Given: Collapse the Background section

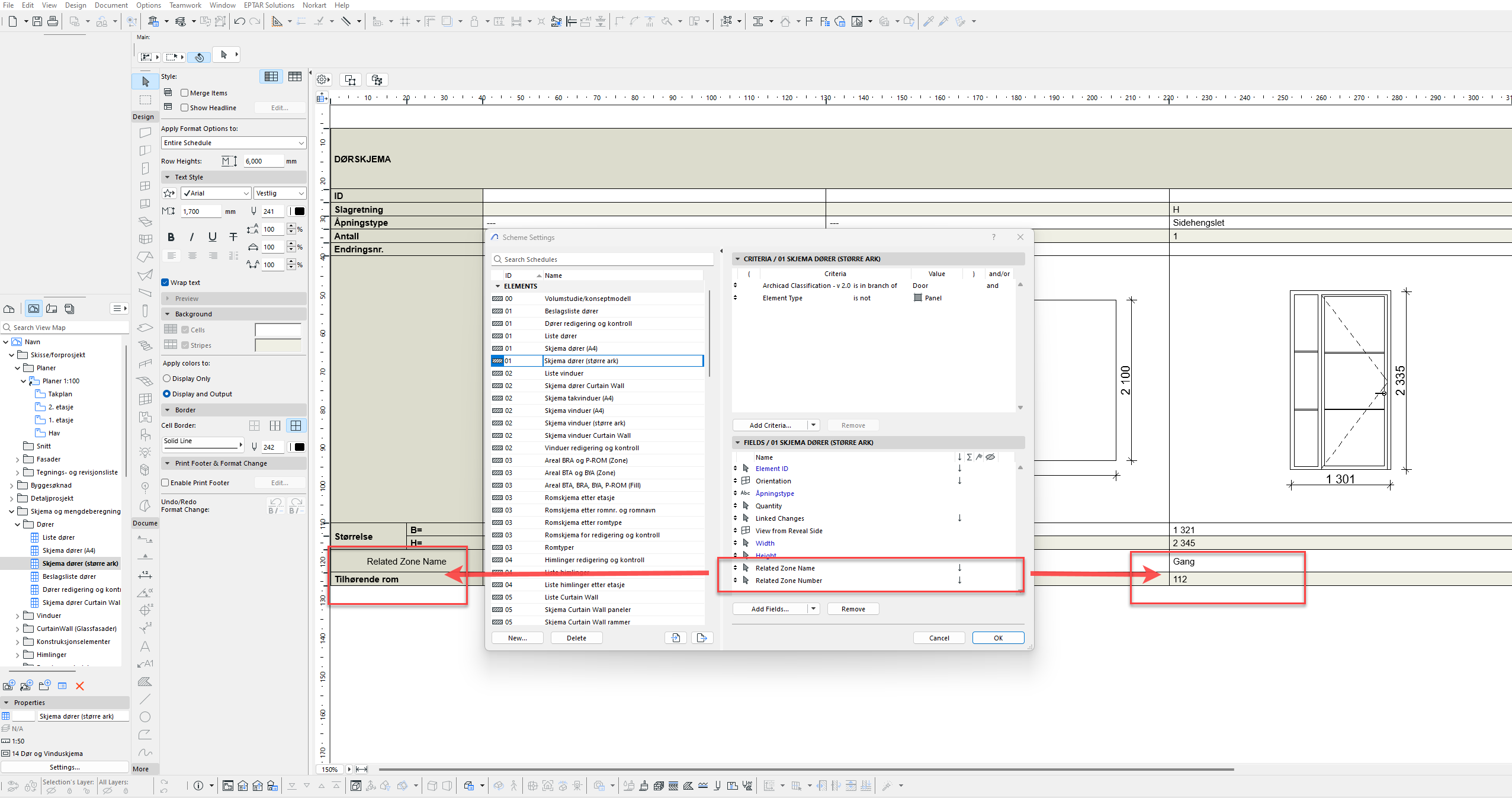Looking at the screenshot, I should [x=168, y=314].
